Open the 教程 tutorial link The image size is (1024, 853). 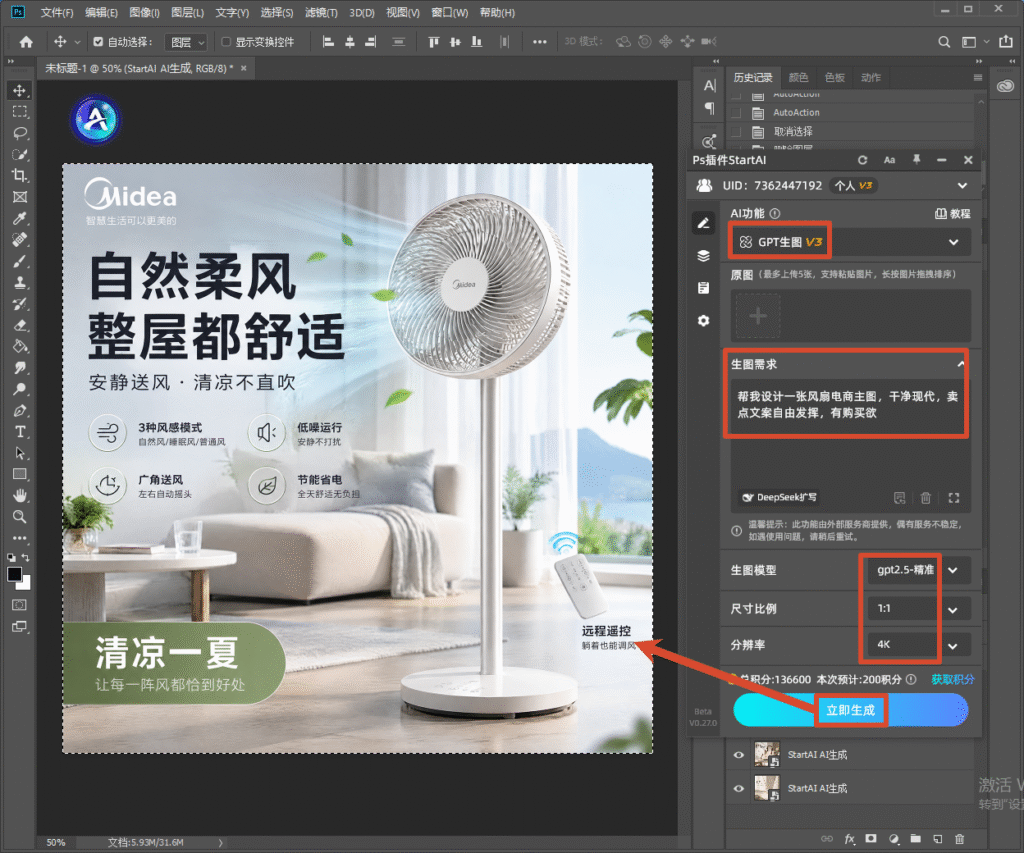click(x=952, y=214)
